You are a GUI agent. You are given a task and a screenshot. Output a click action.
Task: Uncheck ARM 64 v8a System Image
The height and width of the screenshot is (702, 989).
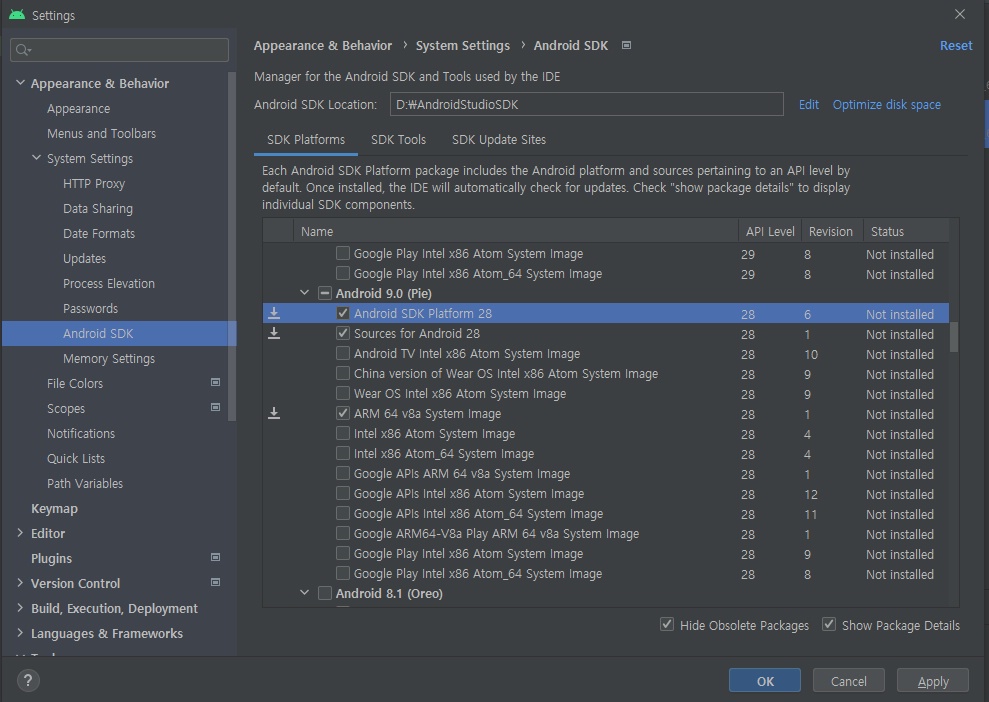click(342, 413)
